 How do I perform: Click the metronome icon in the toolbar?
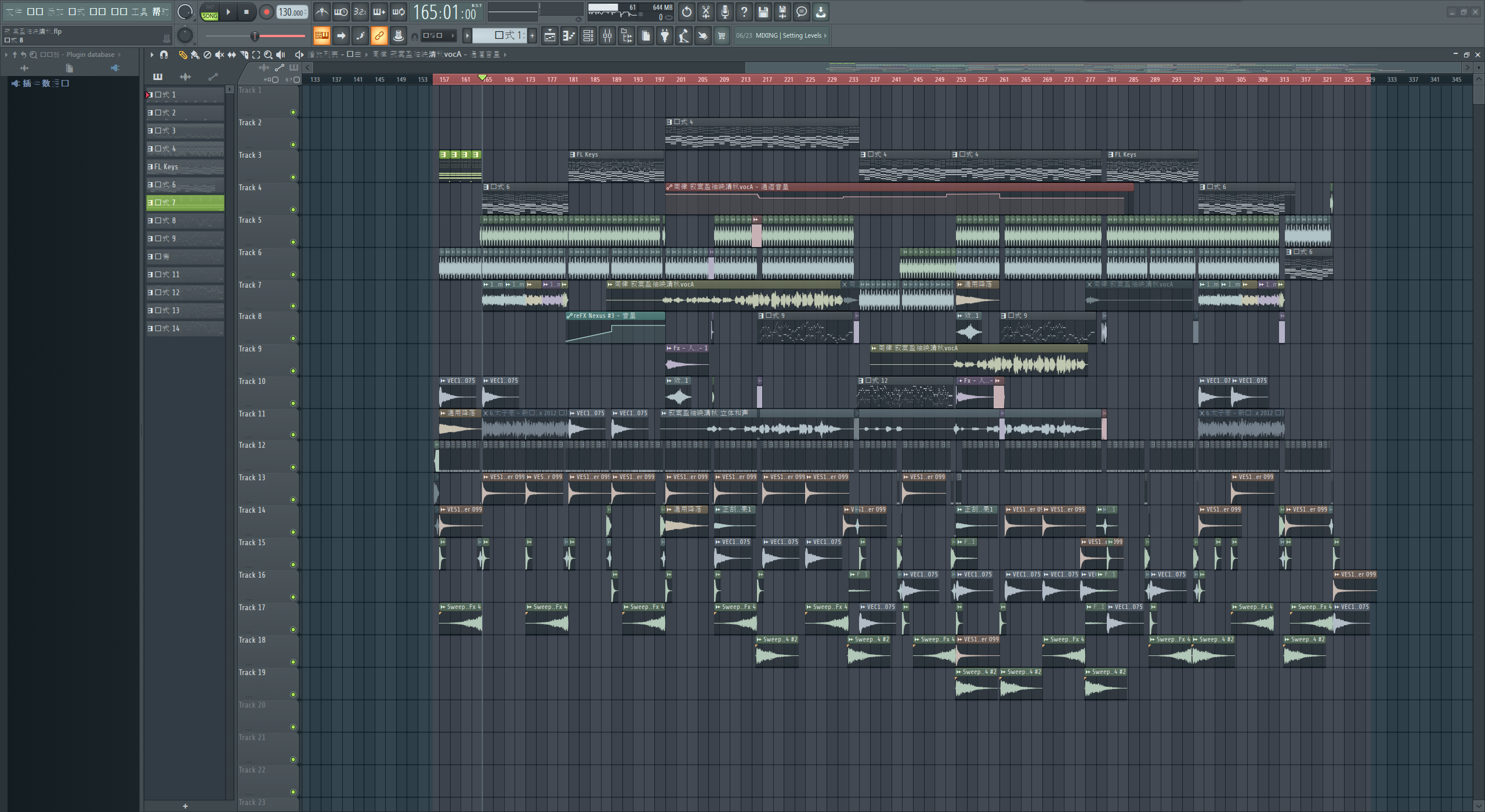point(322,12)
